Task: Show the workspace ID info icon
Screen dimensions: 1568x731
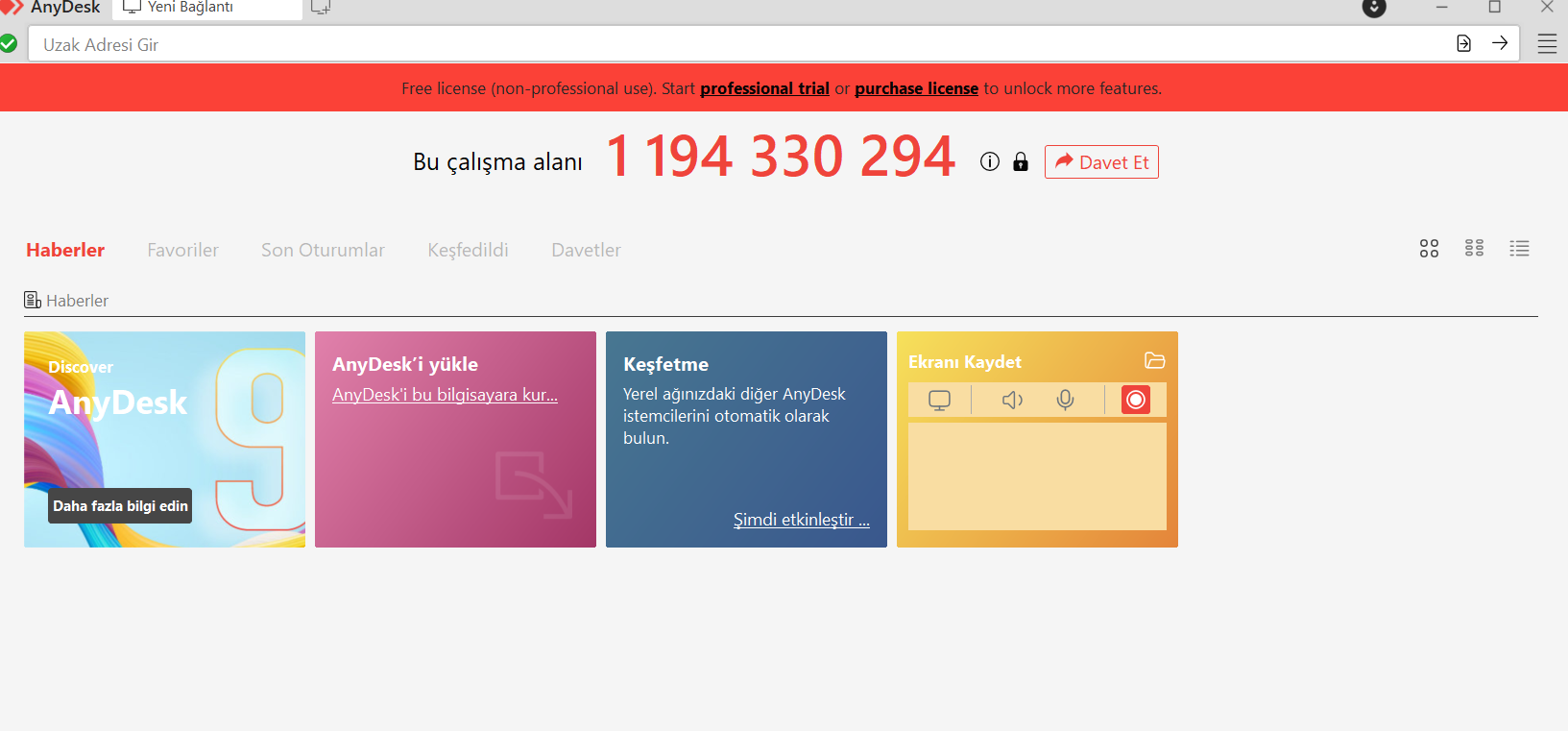Action: [990, 161]
